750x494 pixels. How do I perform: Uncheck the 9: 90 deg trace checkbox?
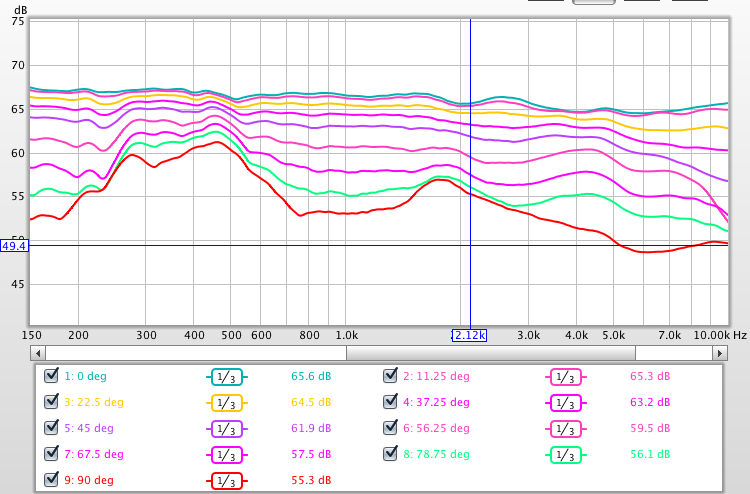(x=51, y=481)
